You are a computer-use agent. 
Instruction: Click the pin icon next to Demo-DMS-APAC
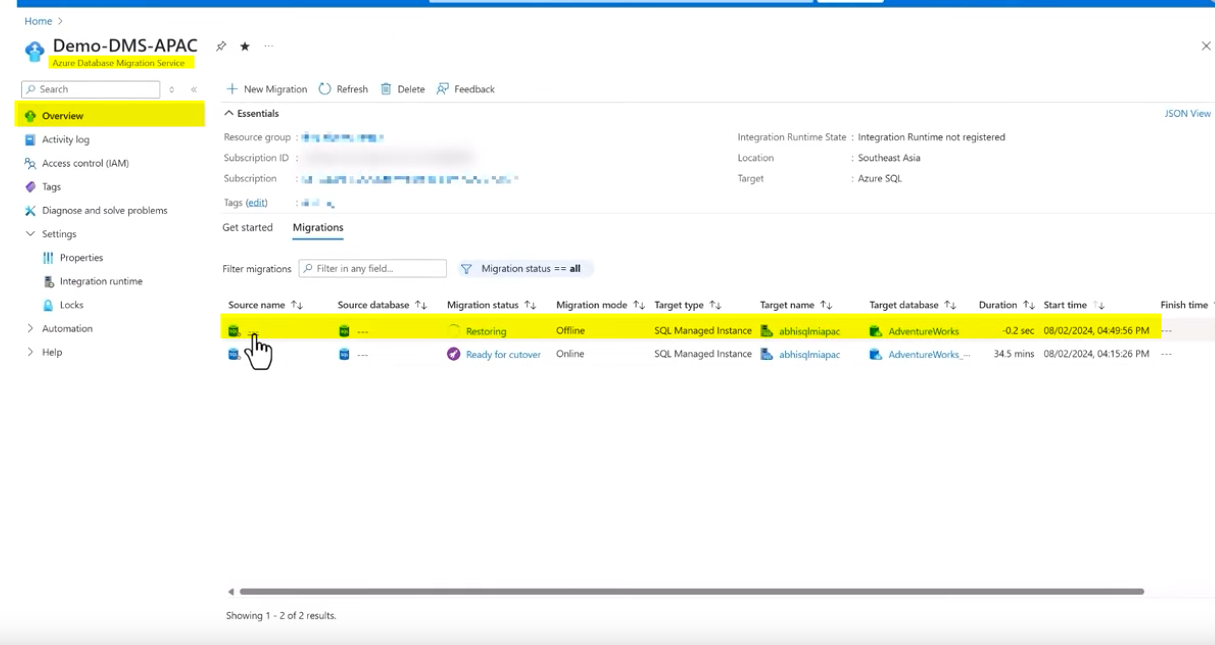point(221,47)
